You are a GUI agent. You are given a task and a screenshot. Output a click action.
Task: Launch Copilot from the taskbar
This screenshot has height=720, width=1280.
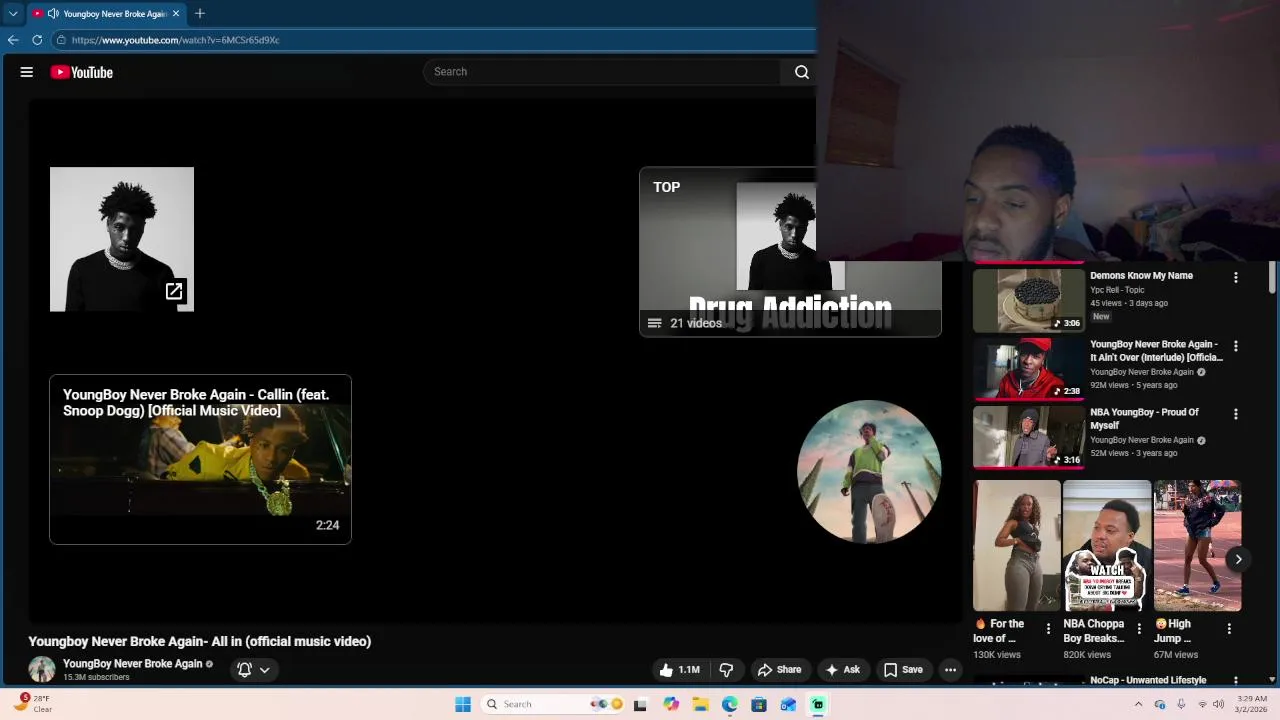click(671, 704)
